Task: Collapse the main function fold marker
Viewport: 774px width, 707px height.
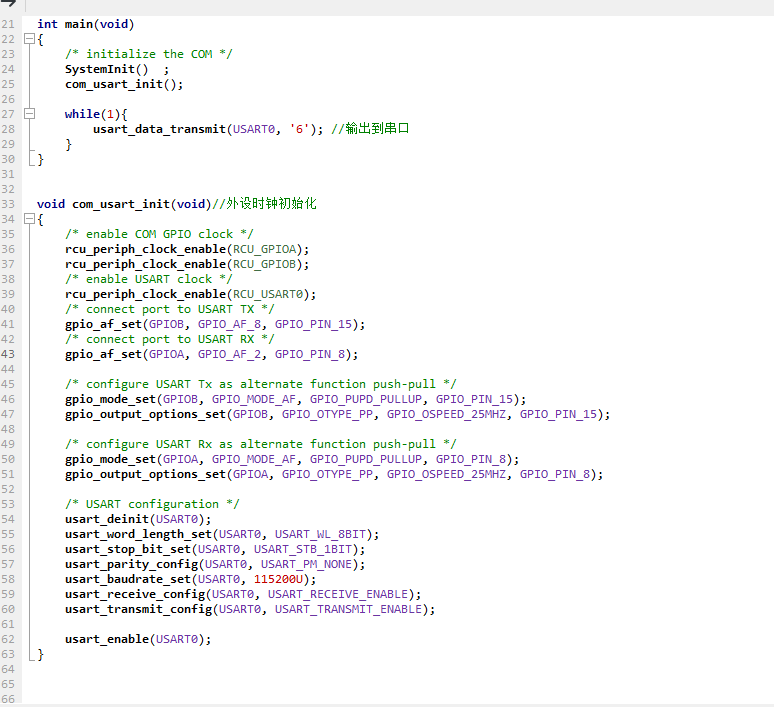Action: click(29, 39)
